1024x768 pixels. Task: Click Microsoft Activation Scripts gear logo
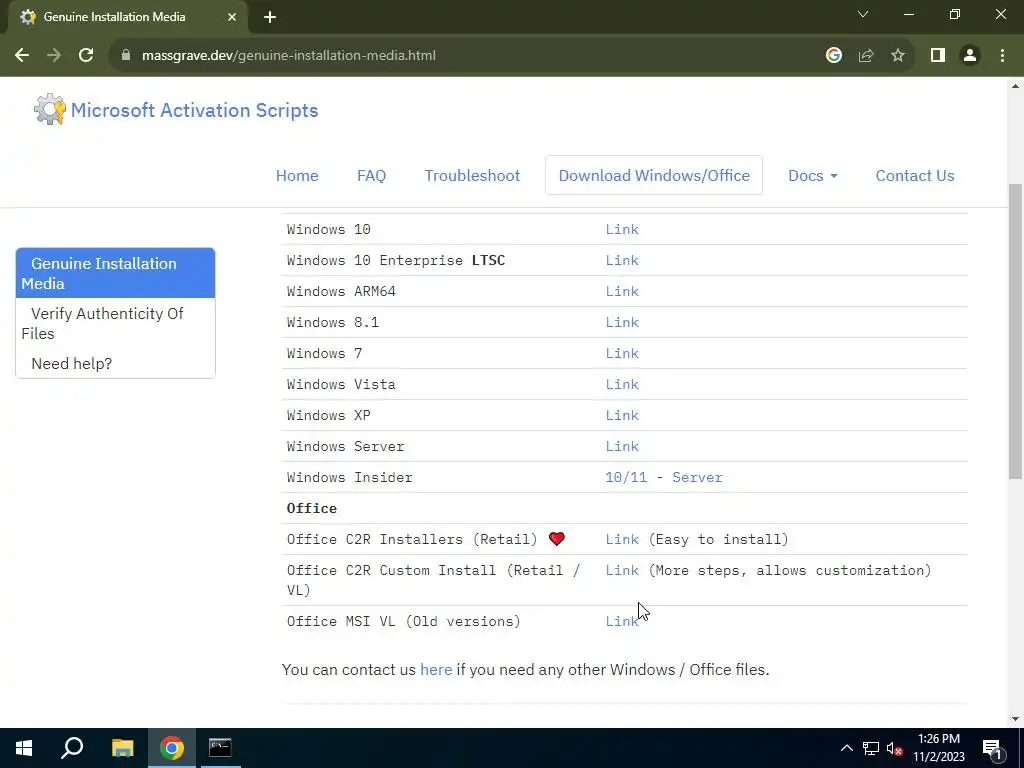click(50, 110)
